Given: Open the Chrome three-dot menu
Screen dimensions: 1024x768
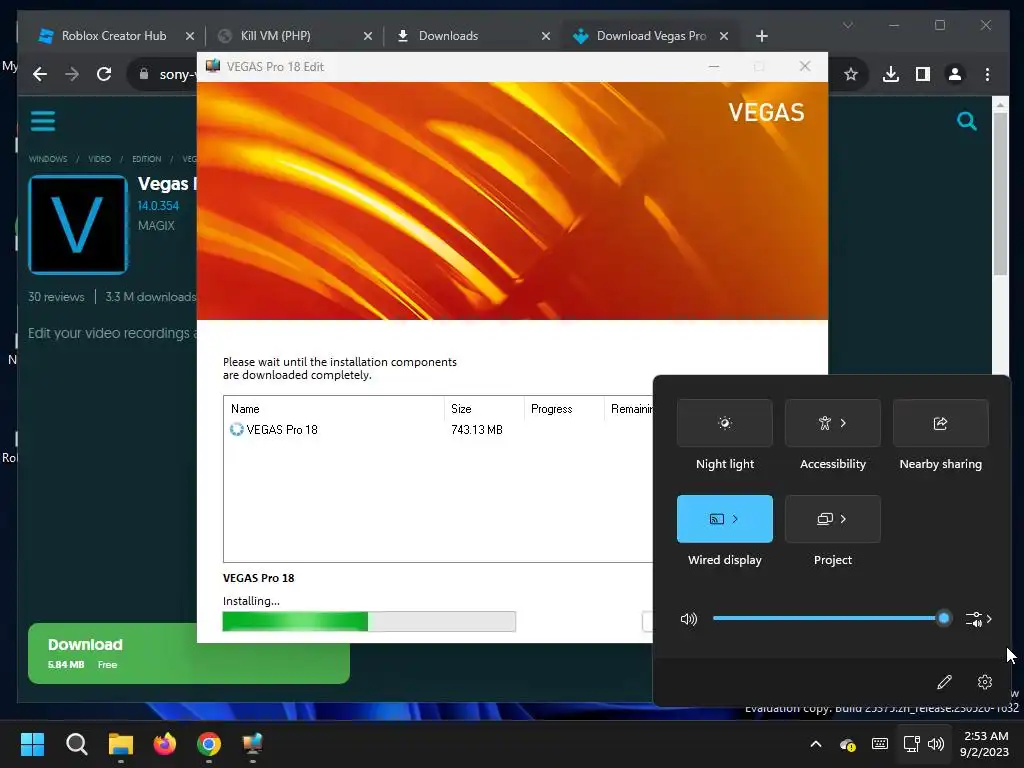Looking at the screenshot, I should 987,74.
